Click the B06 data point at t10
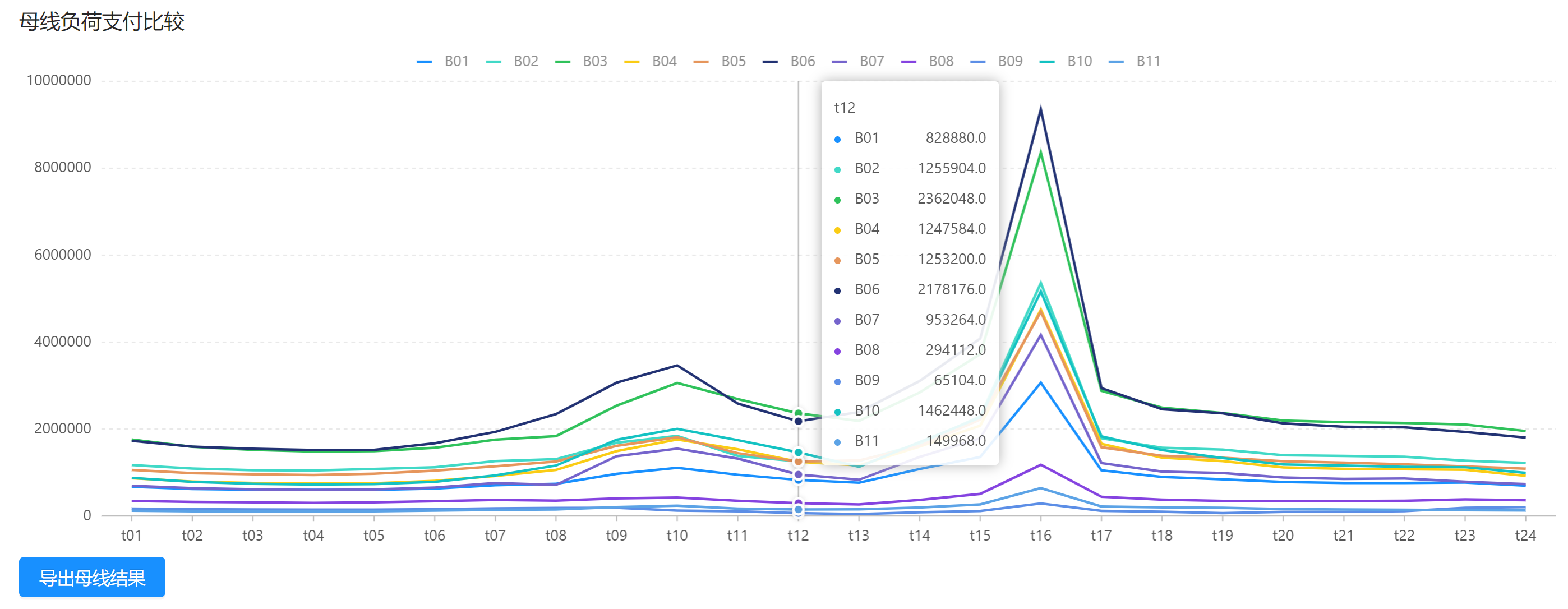This screenshot has height=609, width=1568. pyautogui.click(x=677, y=366)
